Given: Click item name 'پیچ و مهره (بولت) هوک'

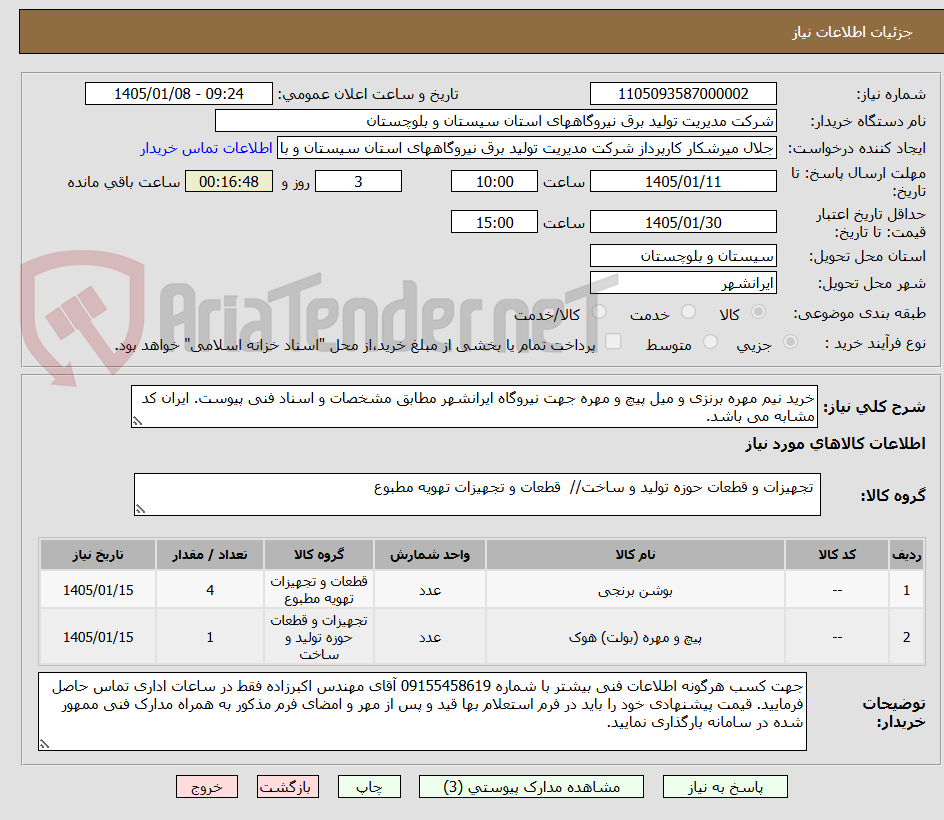Looking at the screenshot, I should (635, 638).
